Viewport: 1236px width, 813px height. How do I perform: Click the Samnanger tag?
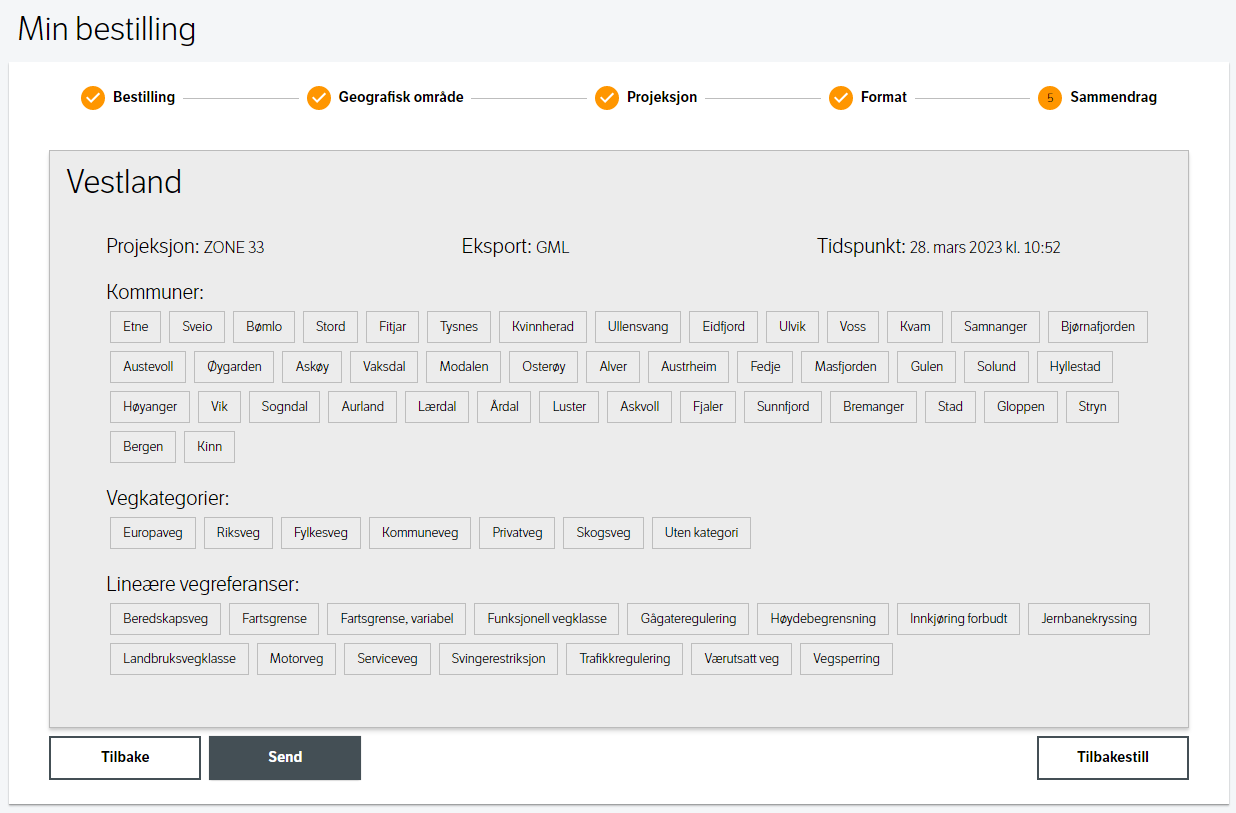click(x=996, y=327)
